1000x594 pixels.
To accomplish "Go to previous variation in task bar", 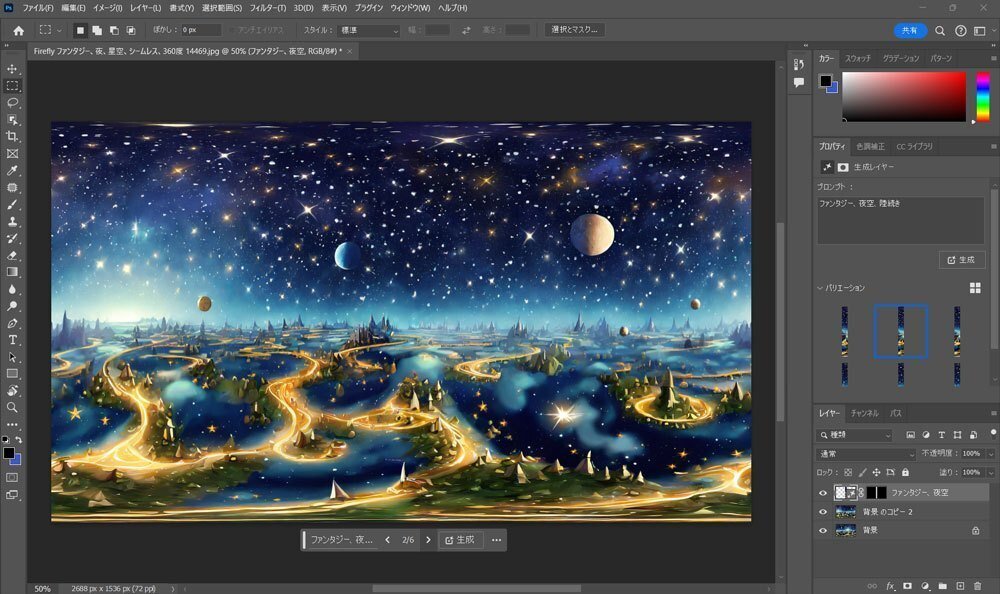I will click(387, 540).
